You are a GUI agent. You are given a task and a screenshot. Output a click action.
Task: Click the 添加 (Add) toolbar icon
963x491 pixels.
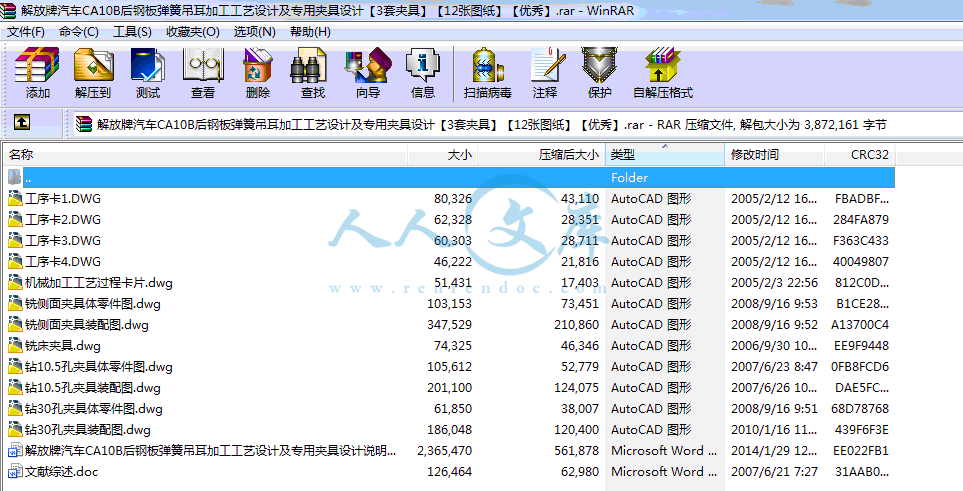click(37, 65)
